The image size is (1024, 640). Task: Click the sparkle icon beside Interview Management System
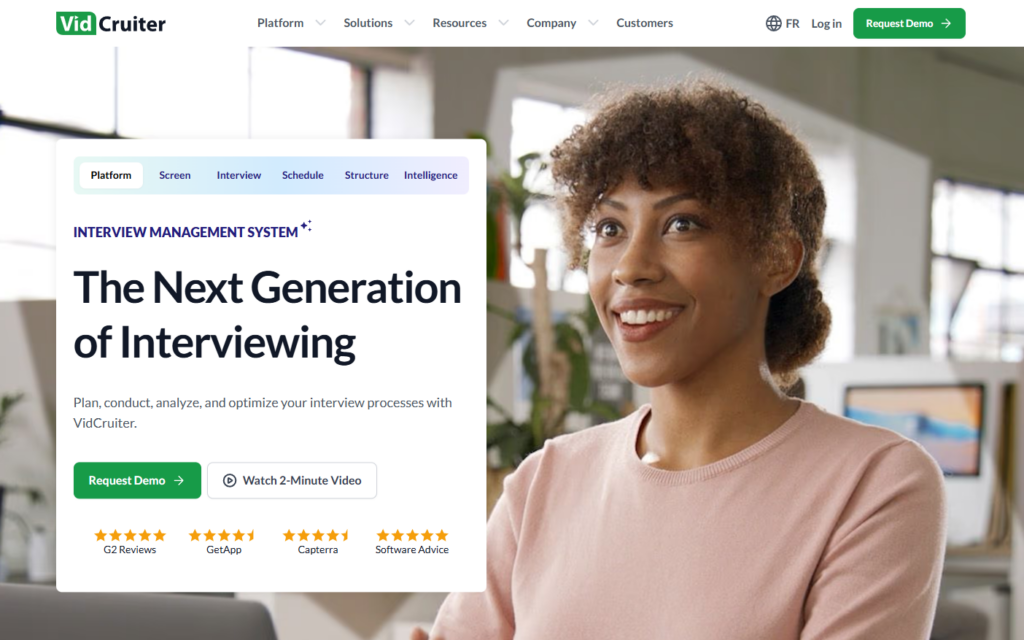(x=306, y=226)
